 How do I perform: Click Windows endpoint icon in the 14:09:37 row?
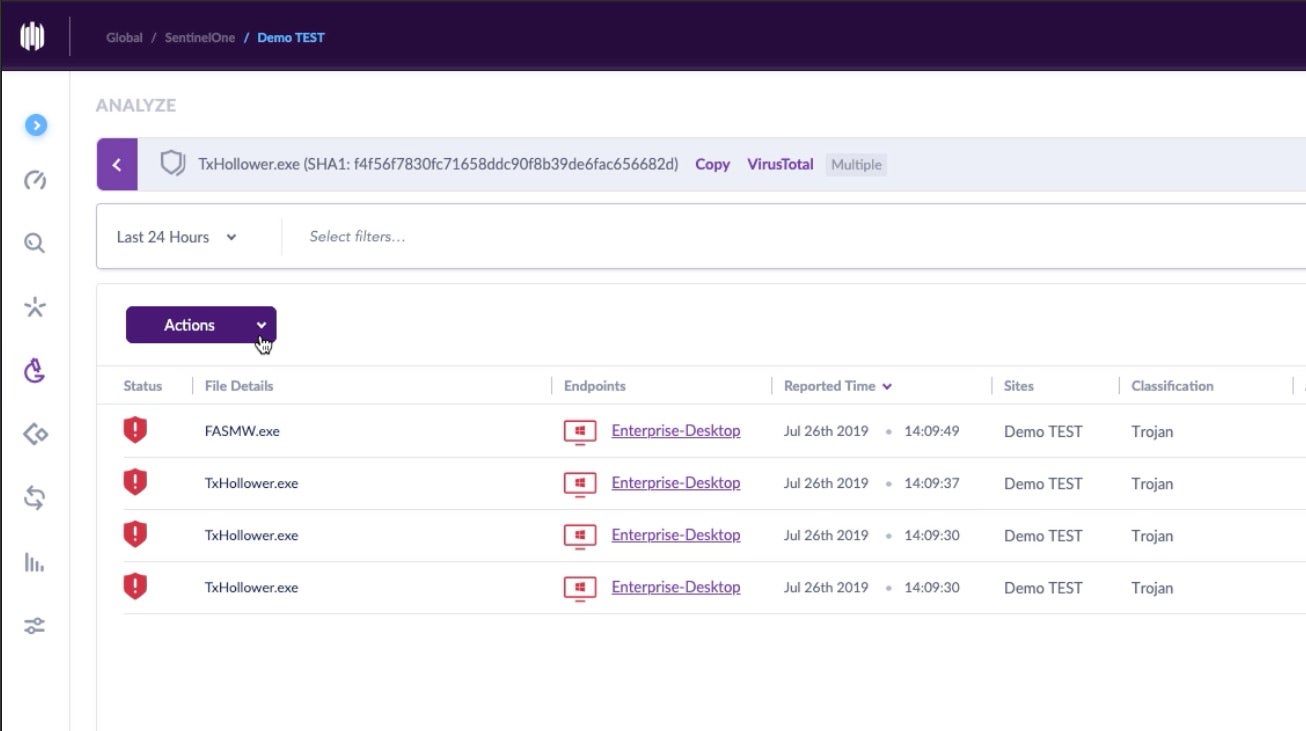[x=580, y=484]
